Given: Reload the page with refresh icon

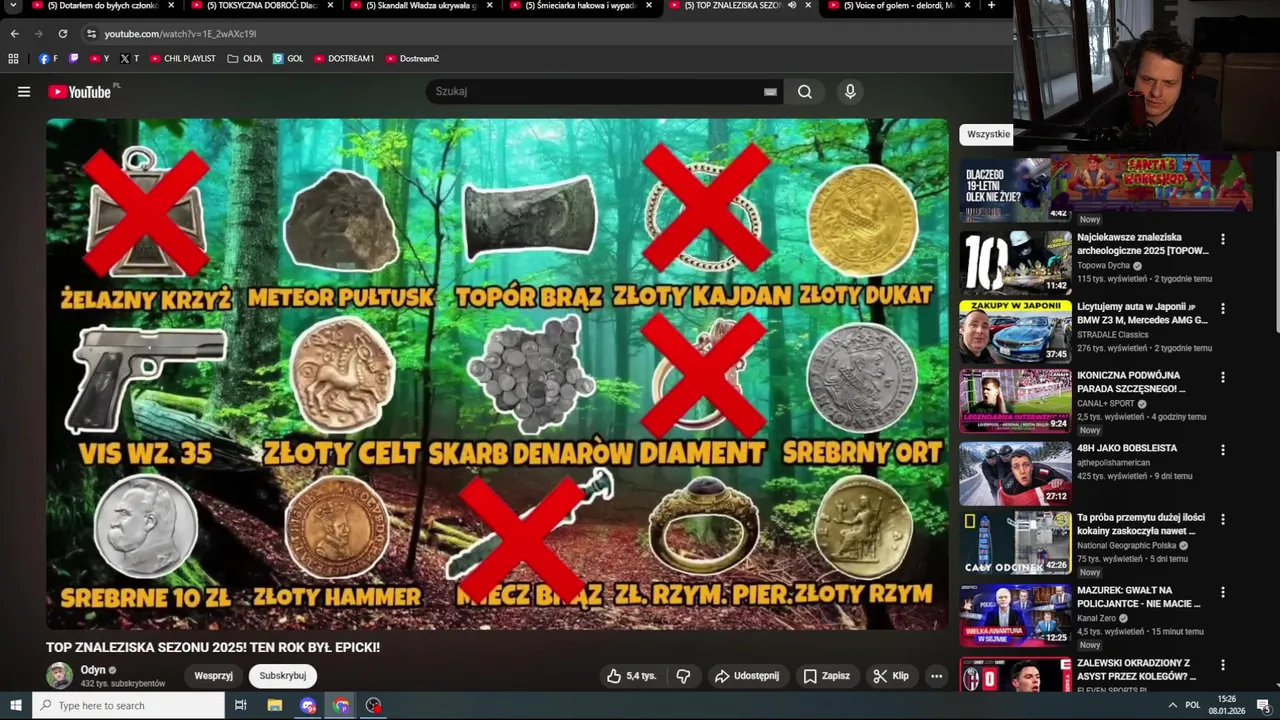Looking at the screenshot, I should point(62,33).
